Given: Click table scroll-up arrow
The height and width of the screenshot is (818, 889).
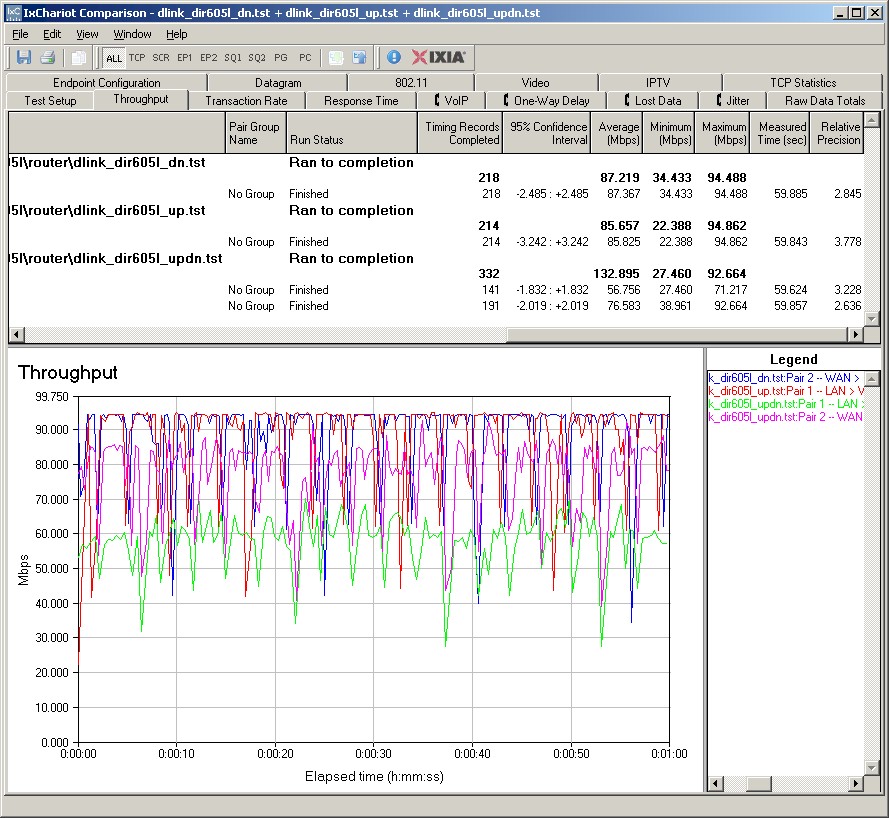Looking at the screenshot, I should (872, 120).
